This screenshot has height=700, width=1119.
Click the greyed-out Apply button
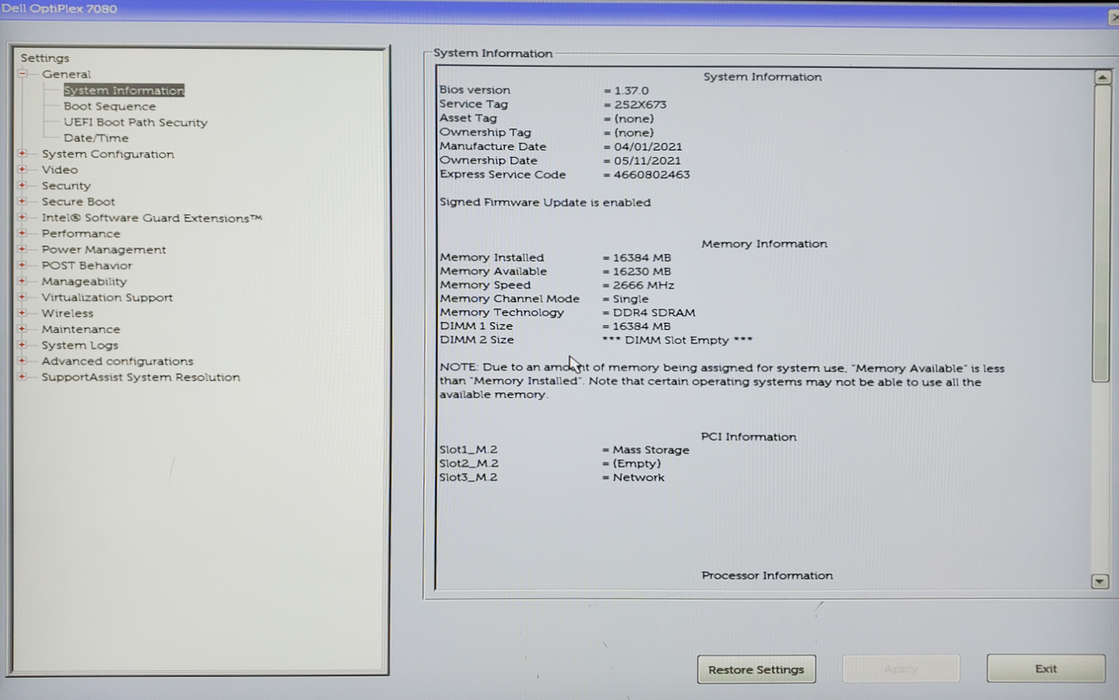point(901,669)
